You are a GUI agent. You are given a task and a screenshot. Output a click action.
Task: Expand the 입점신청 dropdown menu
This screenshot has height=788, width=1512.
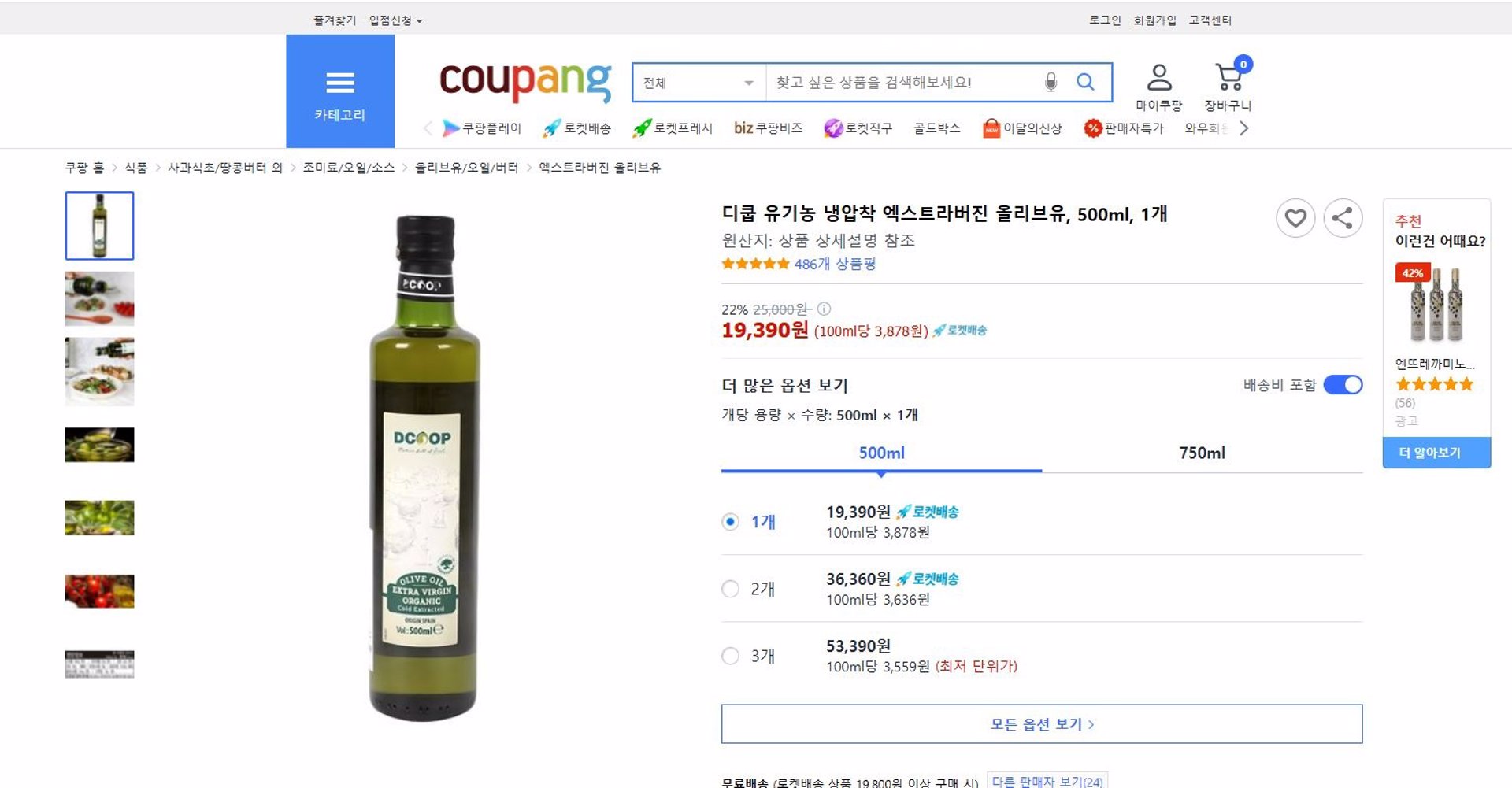[x=396, y=20]
